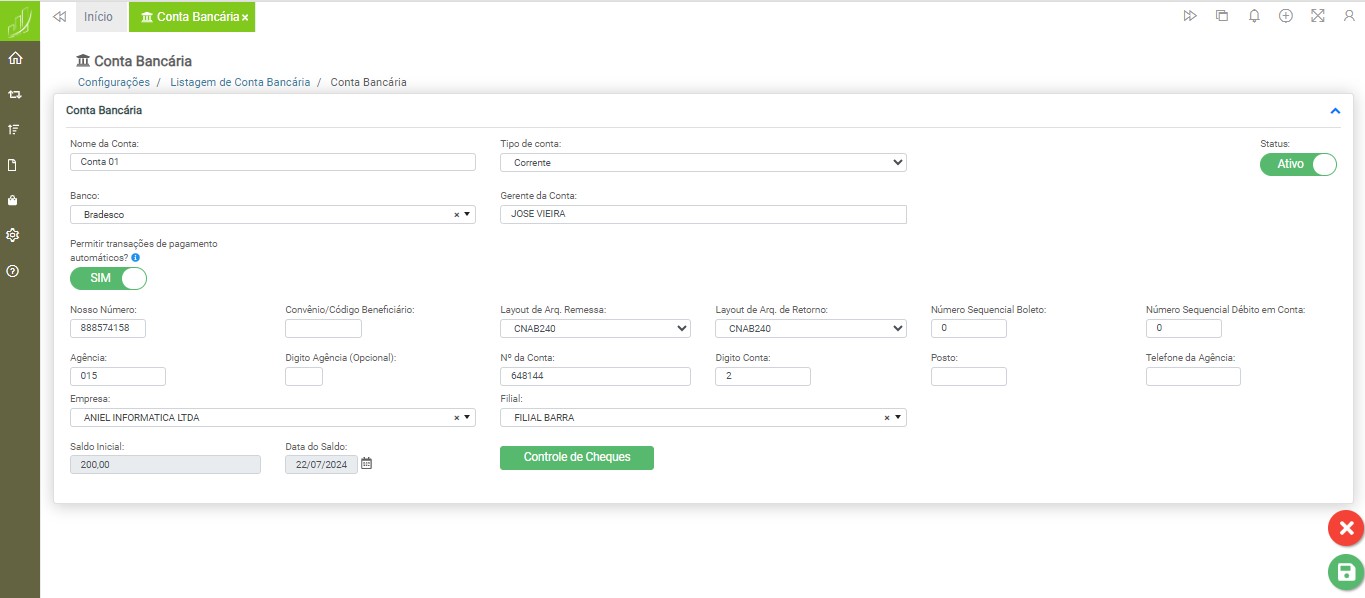This screenshot has height=598, width=1365.
Task: Click the help question mark icon
Action: click(x=14, y=271)
